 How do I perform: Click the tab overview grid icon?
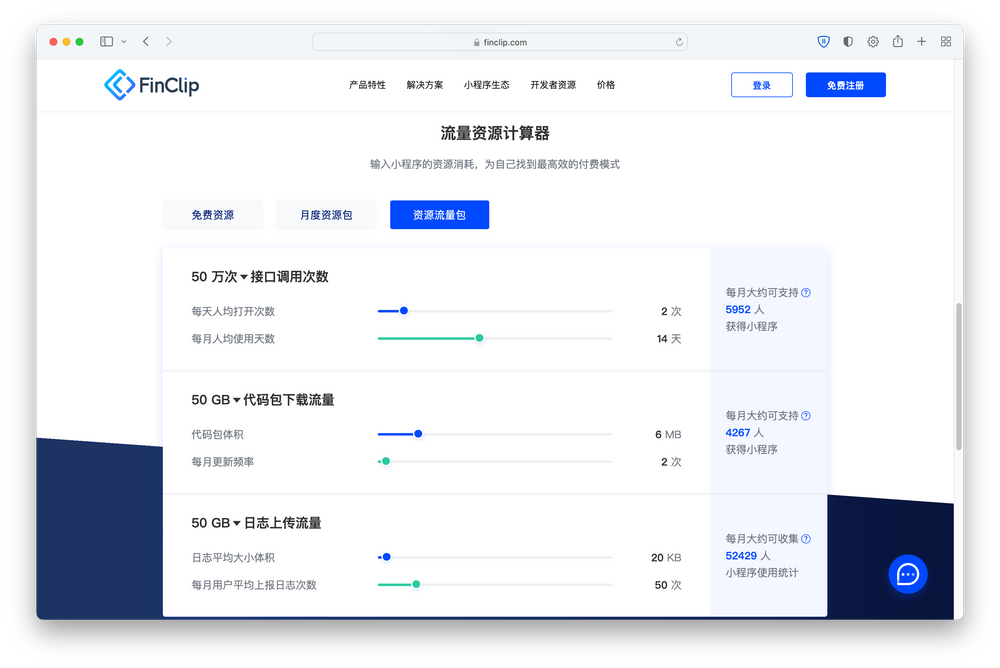[945, 41]
